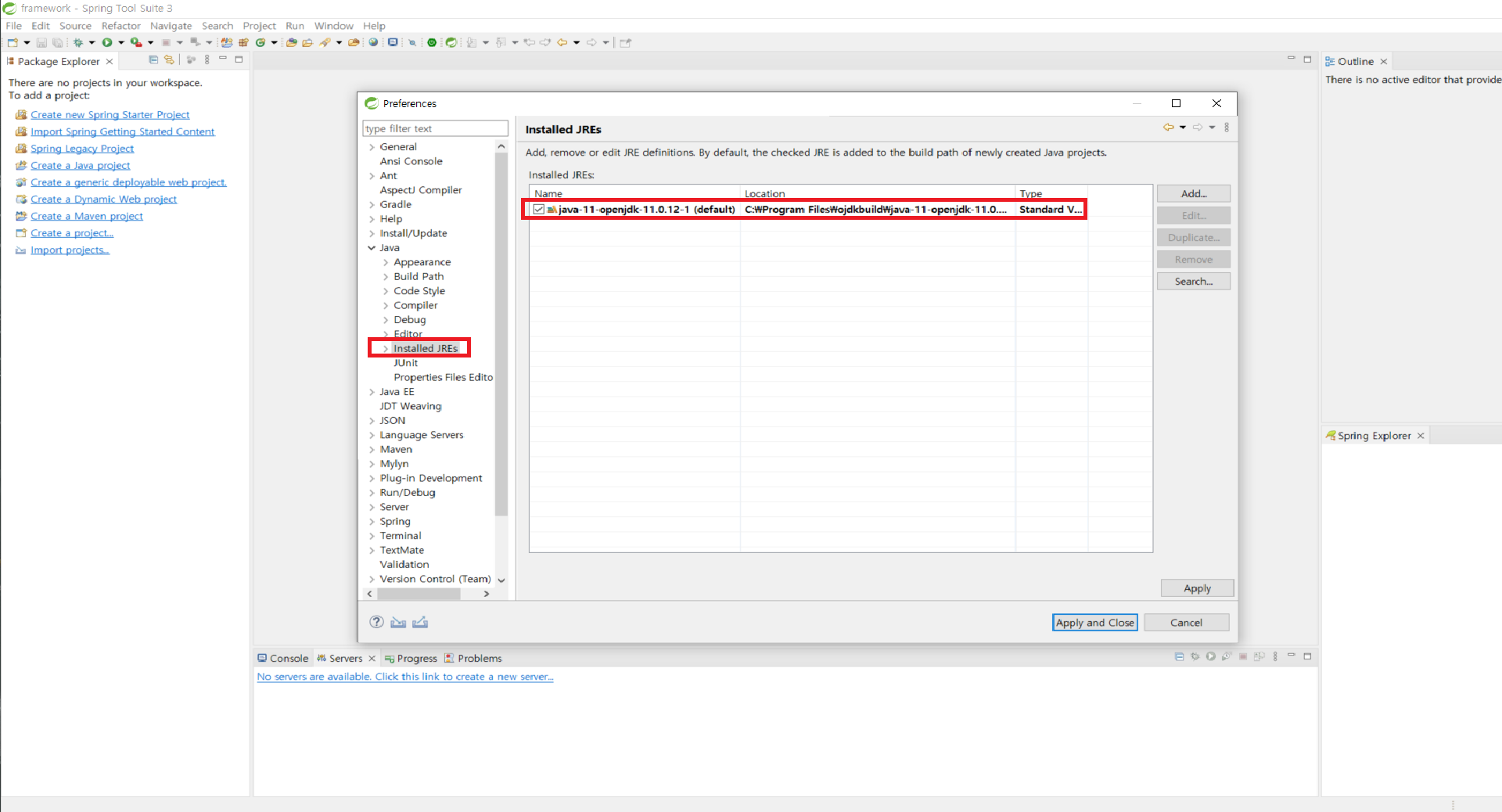Switch to the Progress tab
This screenshot has height=812, width=1502.
coord(411,658)
